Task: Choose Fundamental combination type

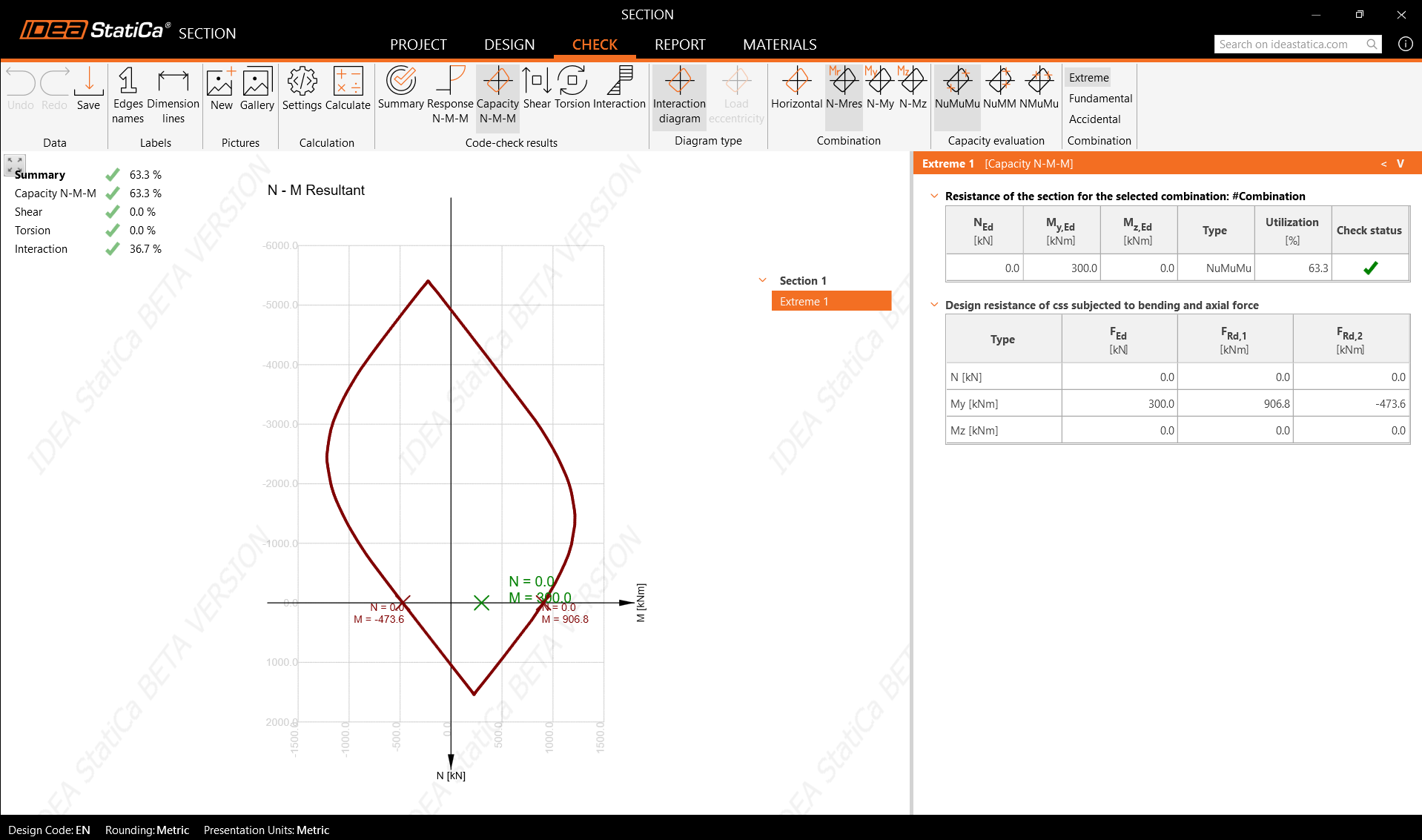Action: point(1100,98)
